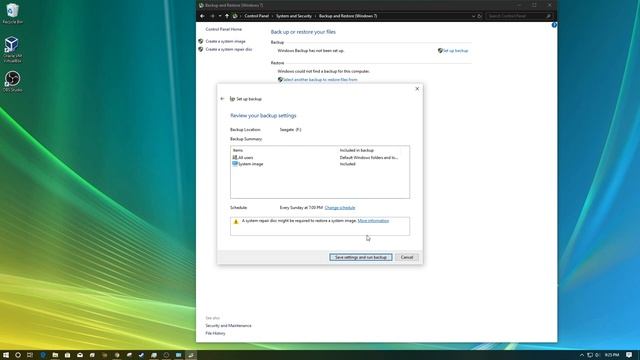Open the Store icon on taskbar
Image resolution: width=640 pixels, height=360 pixels.
pos(67,355)
